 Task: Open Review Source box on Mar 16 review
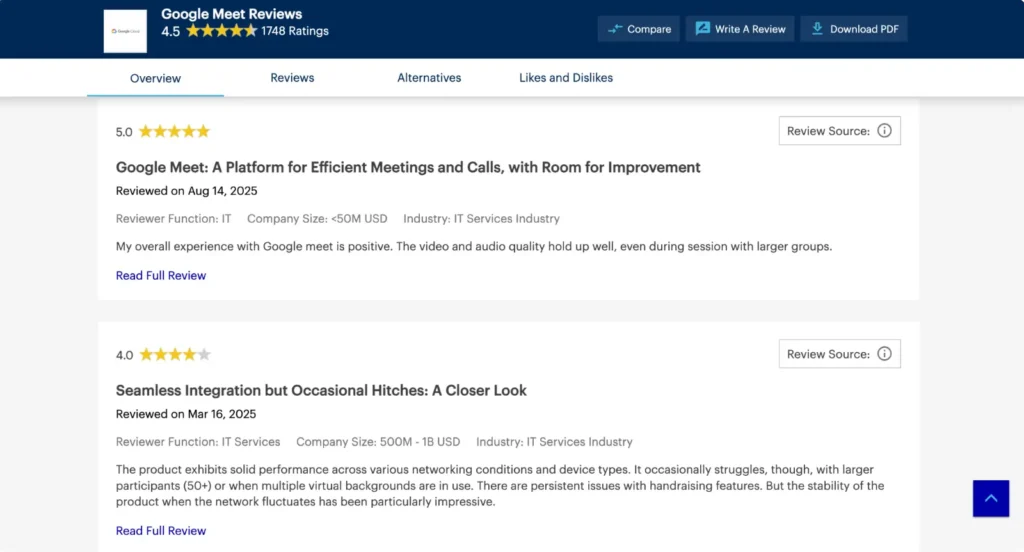pyautogui.click(x=840, y=353)
